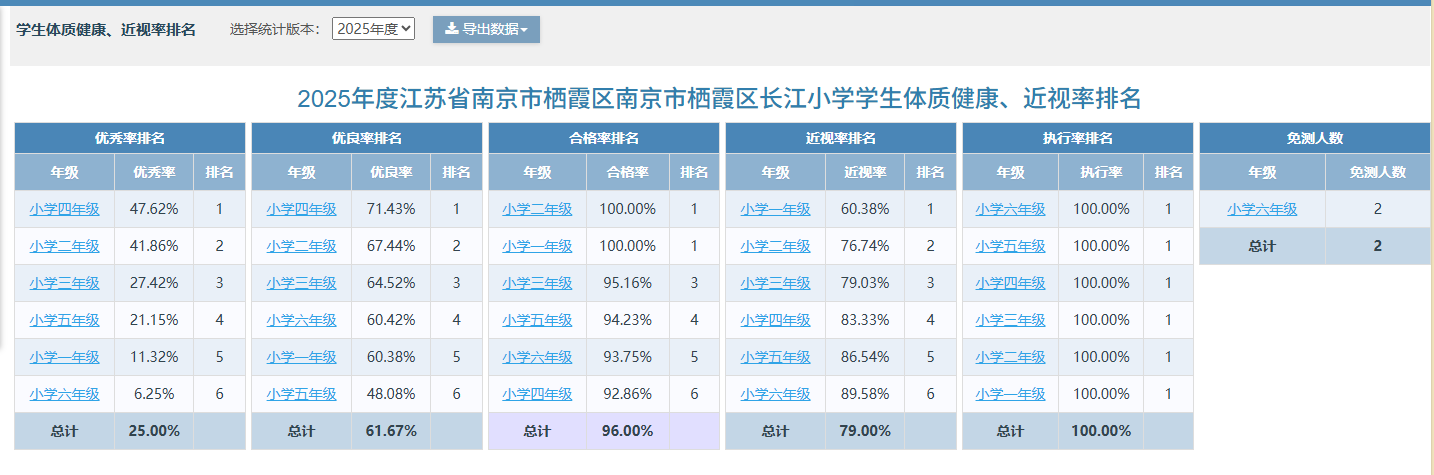This screenshot has width=1434, height=475.
Task: Open 小学四年级 link in 优秀率排名 table
Action: 65,210
